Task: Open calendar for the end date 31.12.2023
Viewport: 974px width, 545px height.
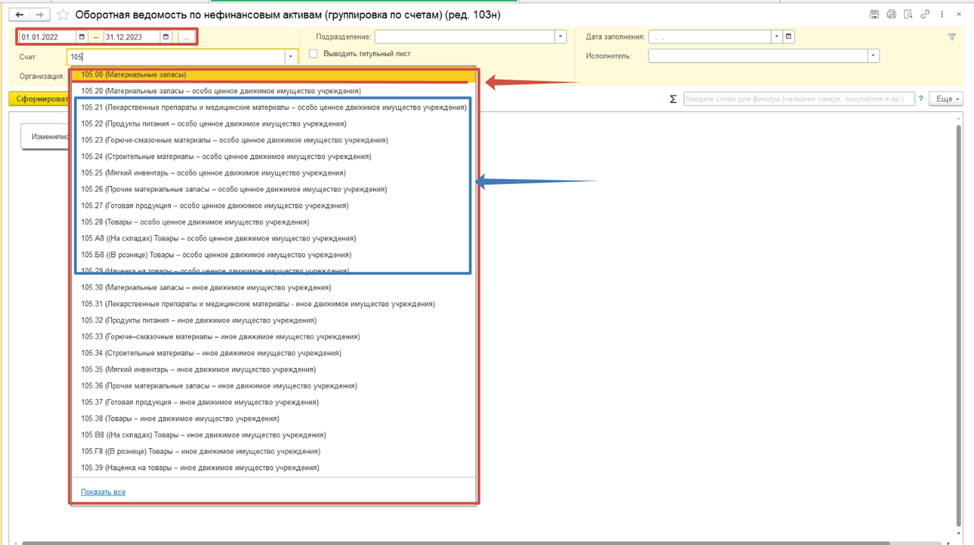Action: [165, 37]
